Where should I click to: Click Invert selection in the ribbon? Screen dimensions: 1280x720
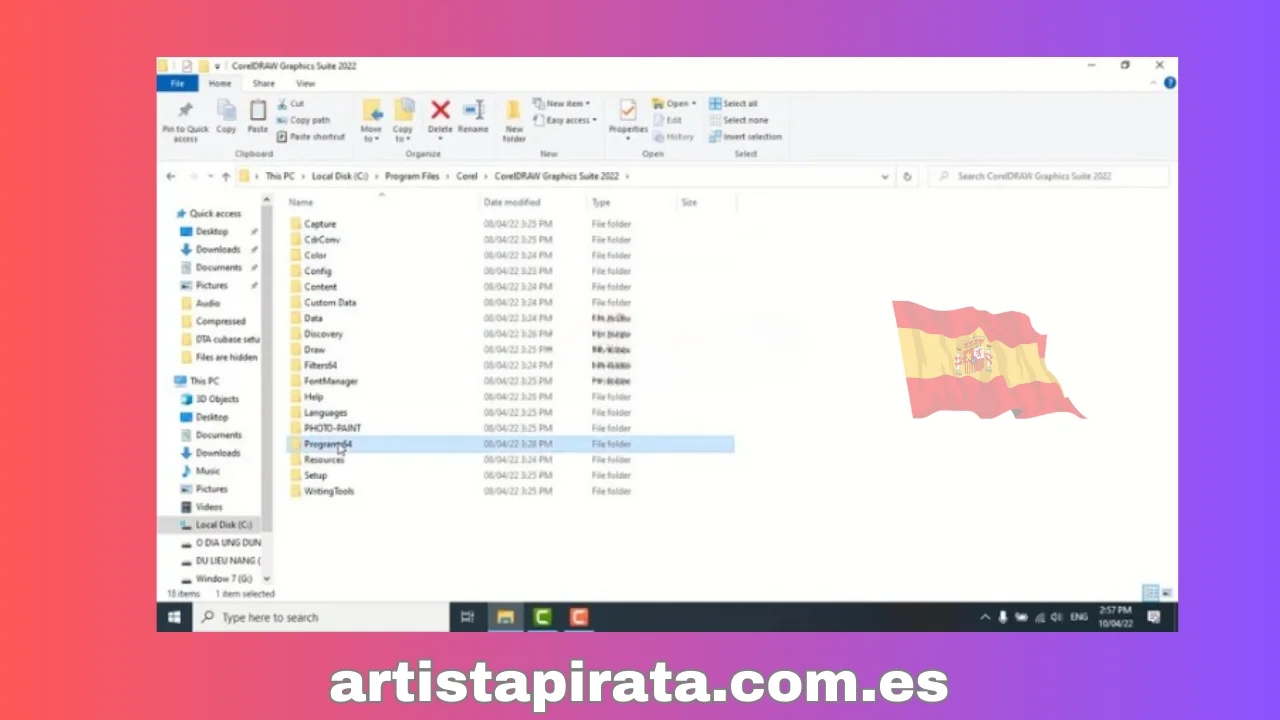point(745,137)
